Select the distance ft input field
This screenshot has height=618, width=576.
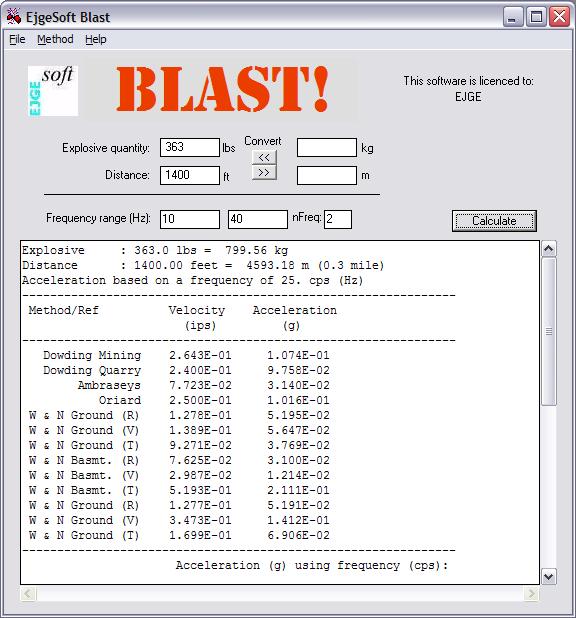tap(190, 175)
